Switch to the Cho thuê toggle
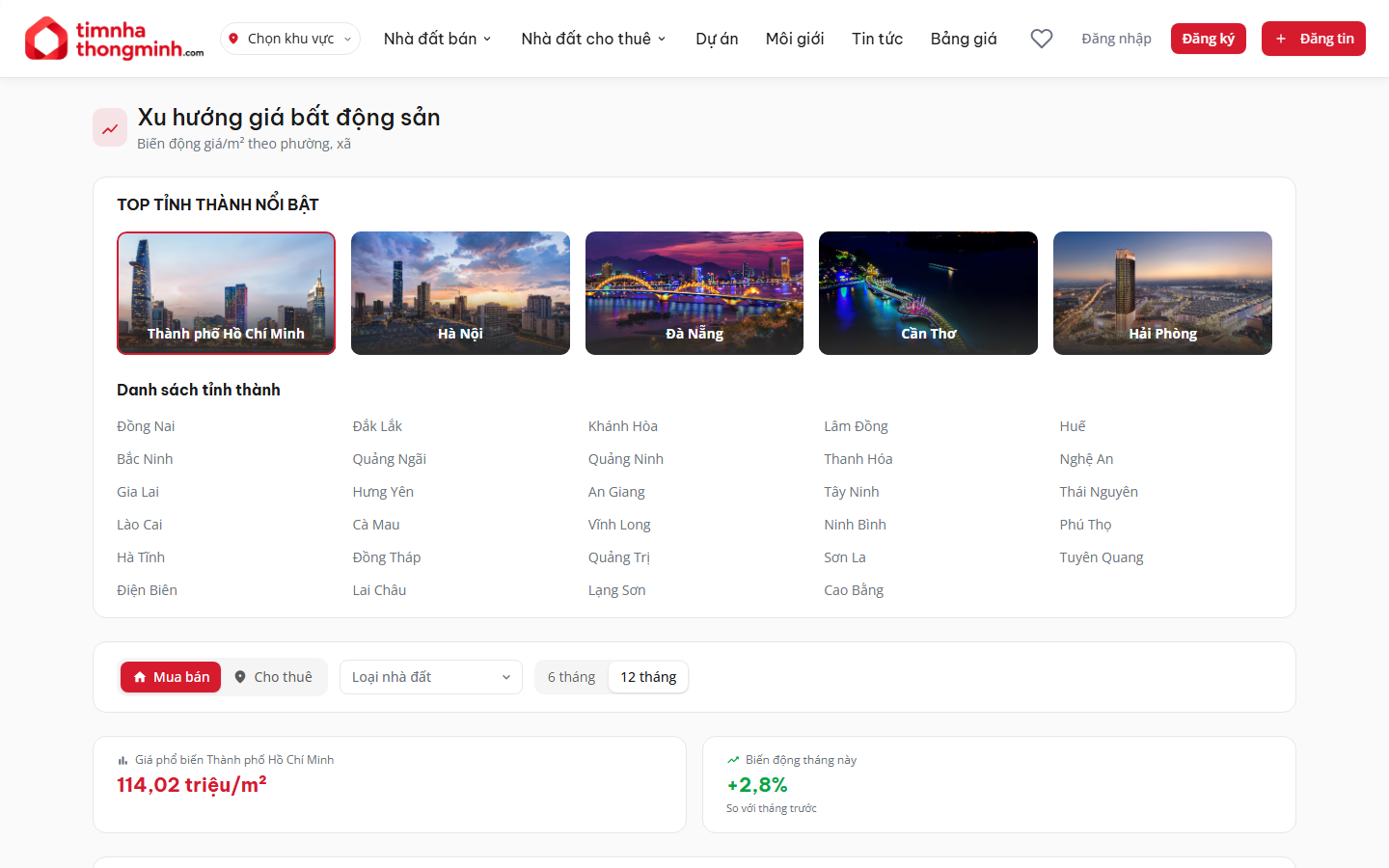 pyautogui.click(x=274, y=677)
